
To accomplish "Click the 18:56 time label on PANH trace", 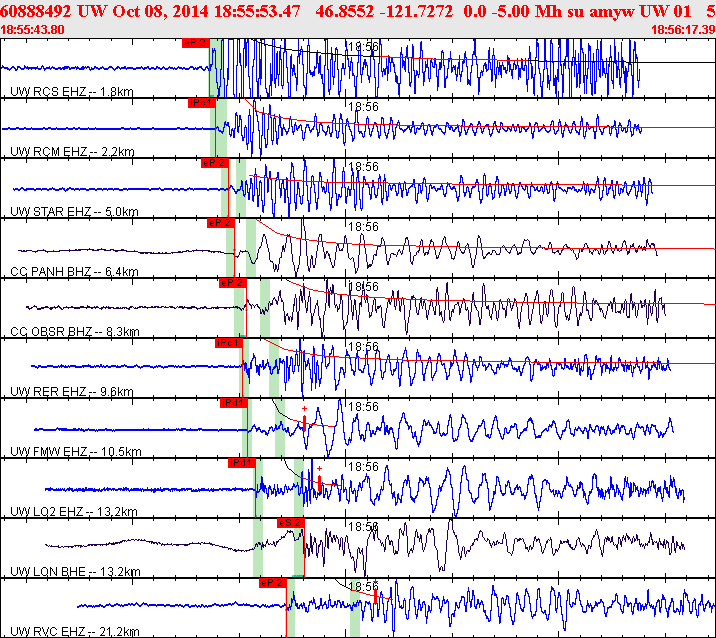I will point(363,227).
